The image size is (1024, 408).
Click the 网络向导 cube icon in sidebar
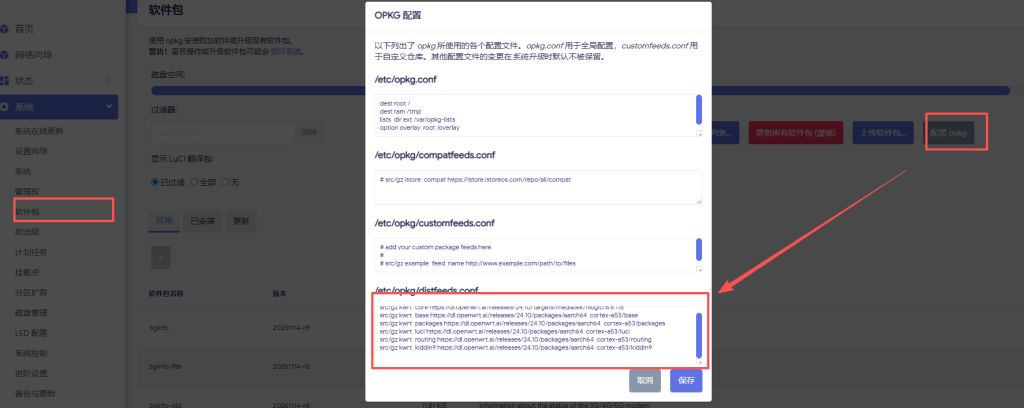coord(5,55)
